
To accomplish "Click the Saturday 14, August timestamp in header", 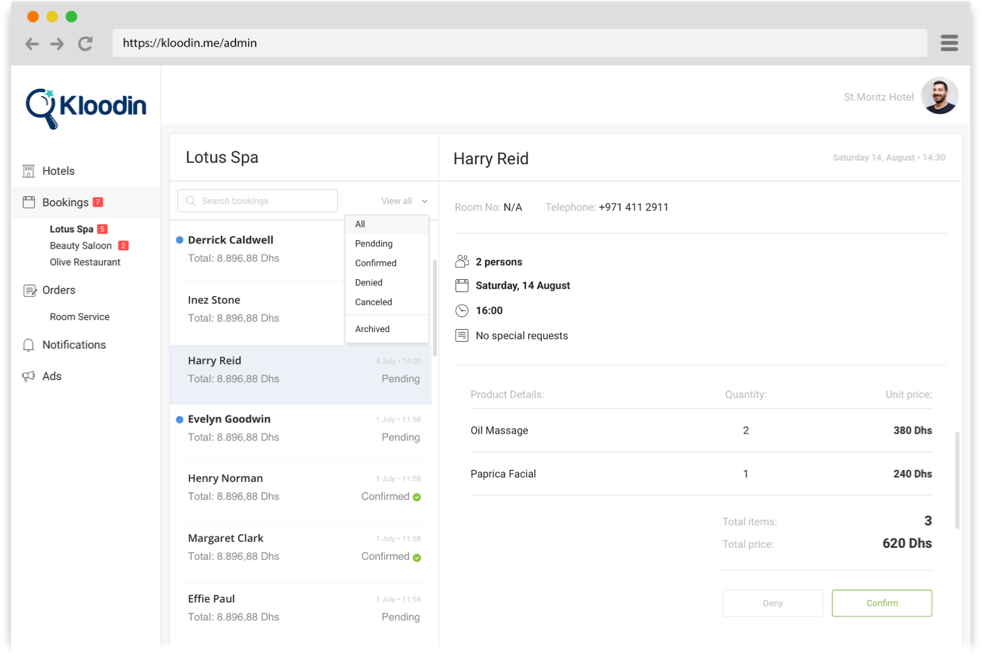I will pyautogui.click(x=889, y=158).
